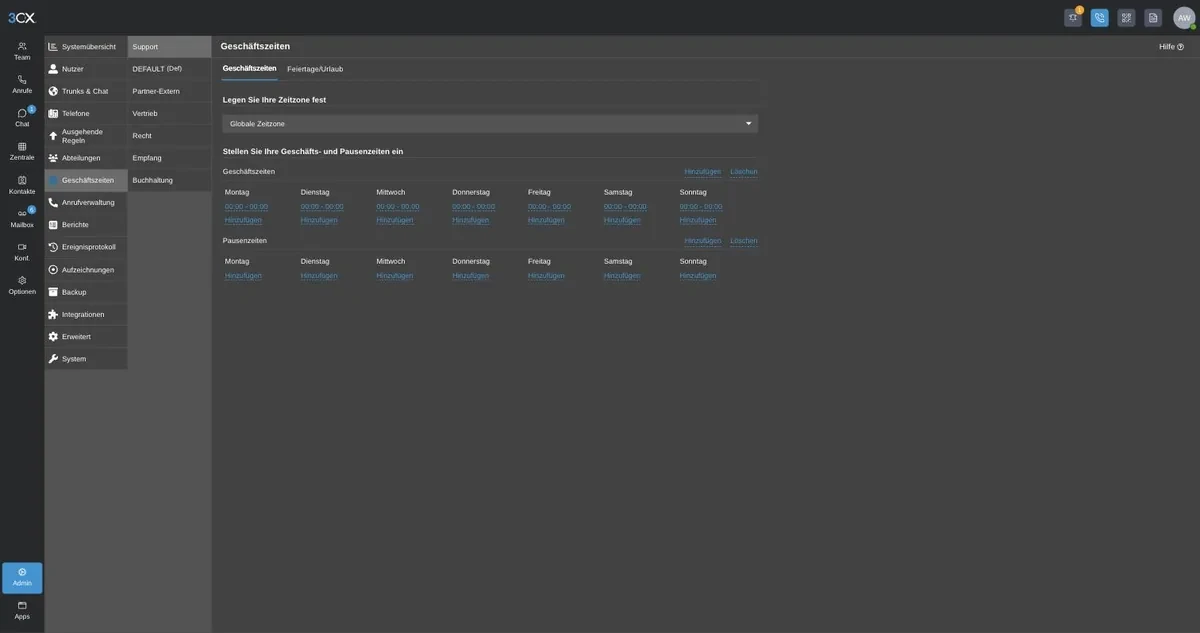The height and width of the screenshot is (633, 1200).
Task: Open Anrufverwaltung in the admin menu
Action: coord(86,202)
